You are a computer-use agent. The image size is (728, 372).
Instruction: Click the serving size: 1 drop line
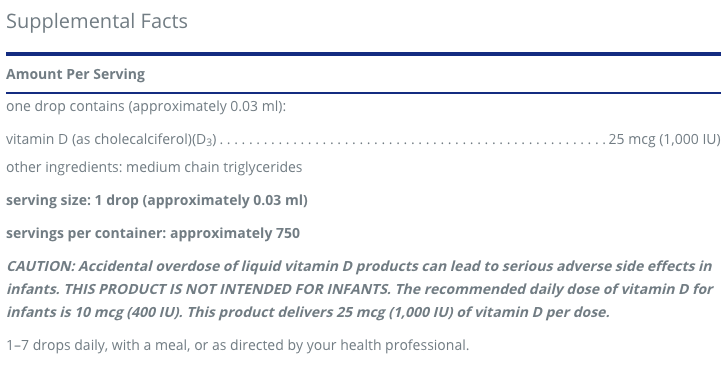157,200
